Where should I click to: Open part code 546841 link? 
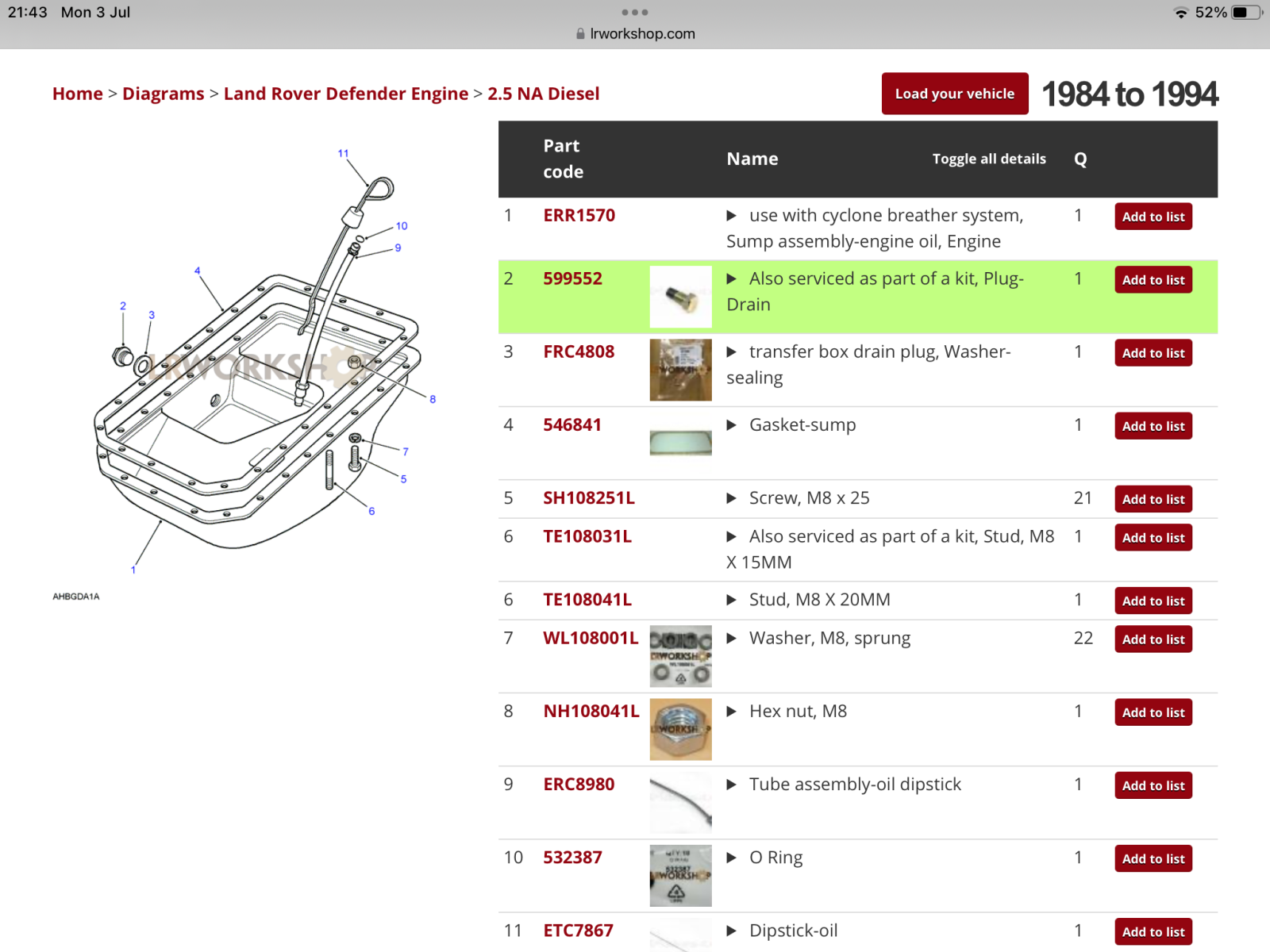572,424
